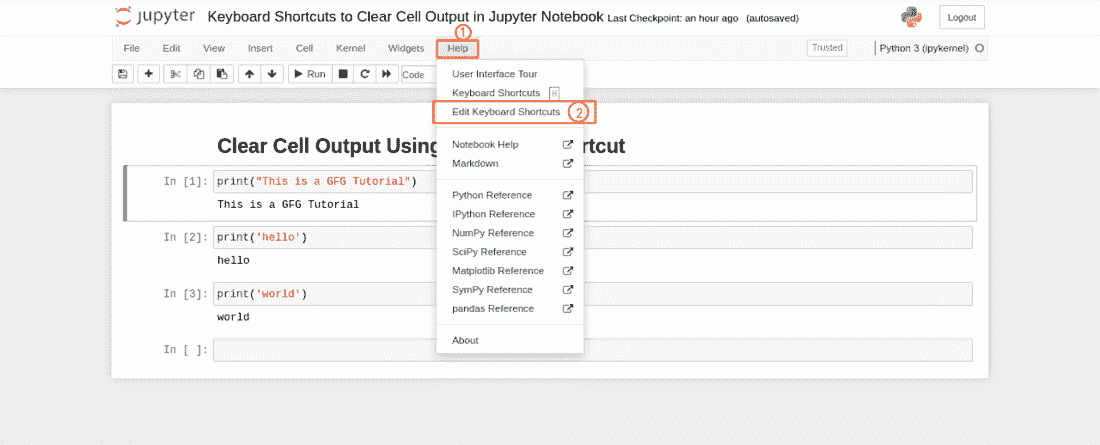Viewport: 1100px width, 445px height.
Task: Close the Help menu
Action: (x=457, y=48)
